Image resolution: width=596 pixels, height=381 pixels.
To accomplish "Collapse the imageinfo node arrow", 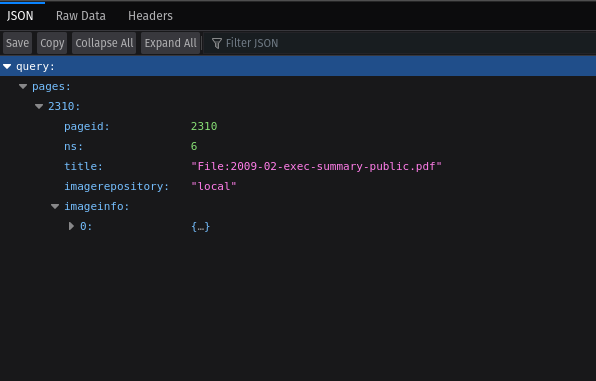I will pyautogui.click(x=55, y=206).
